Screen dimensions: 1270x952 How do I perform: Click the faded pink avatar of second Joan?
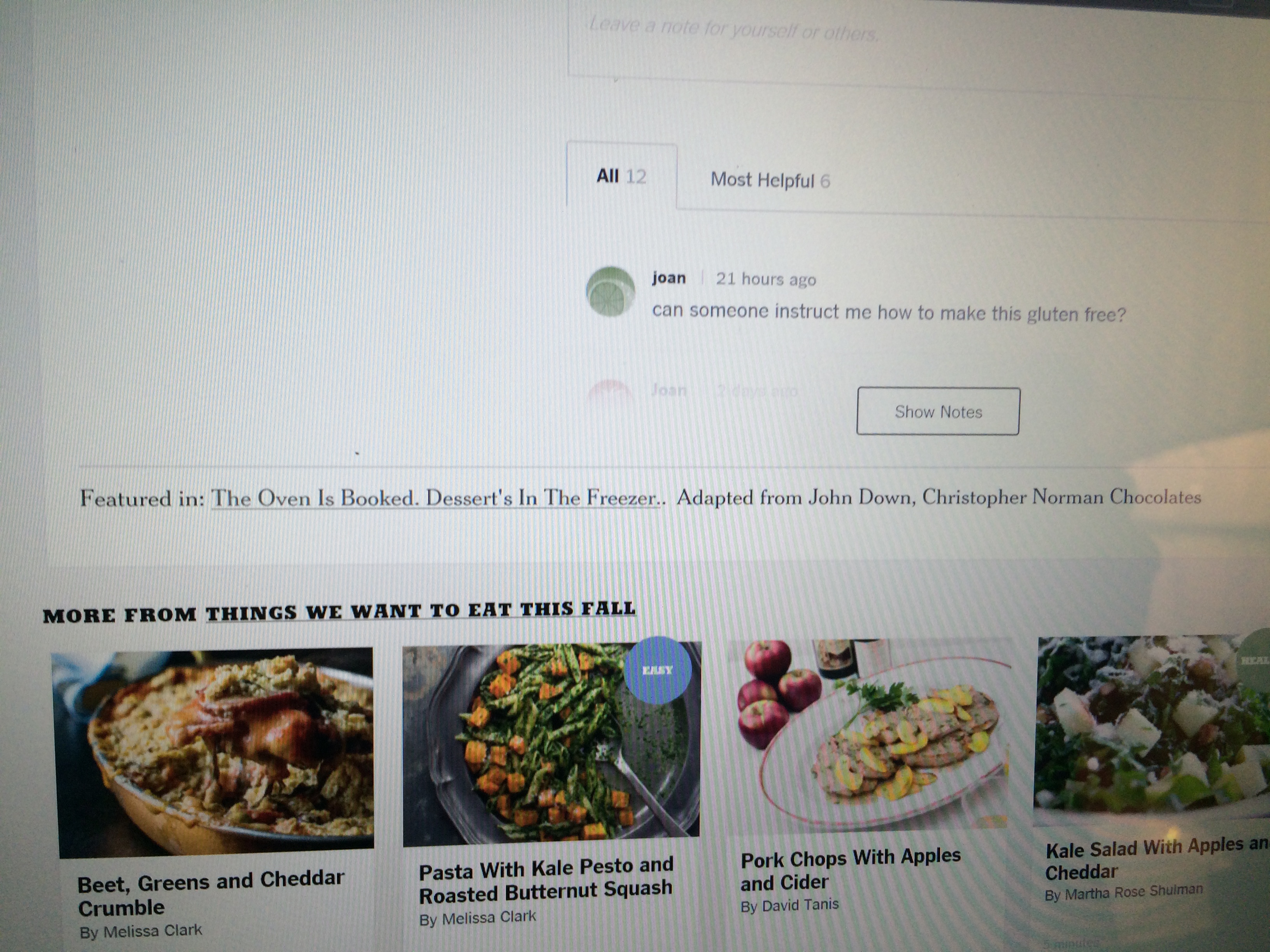click(x=609, y=392)
